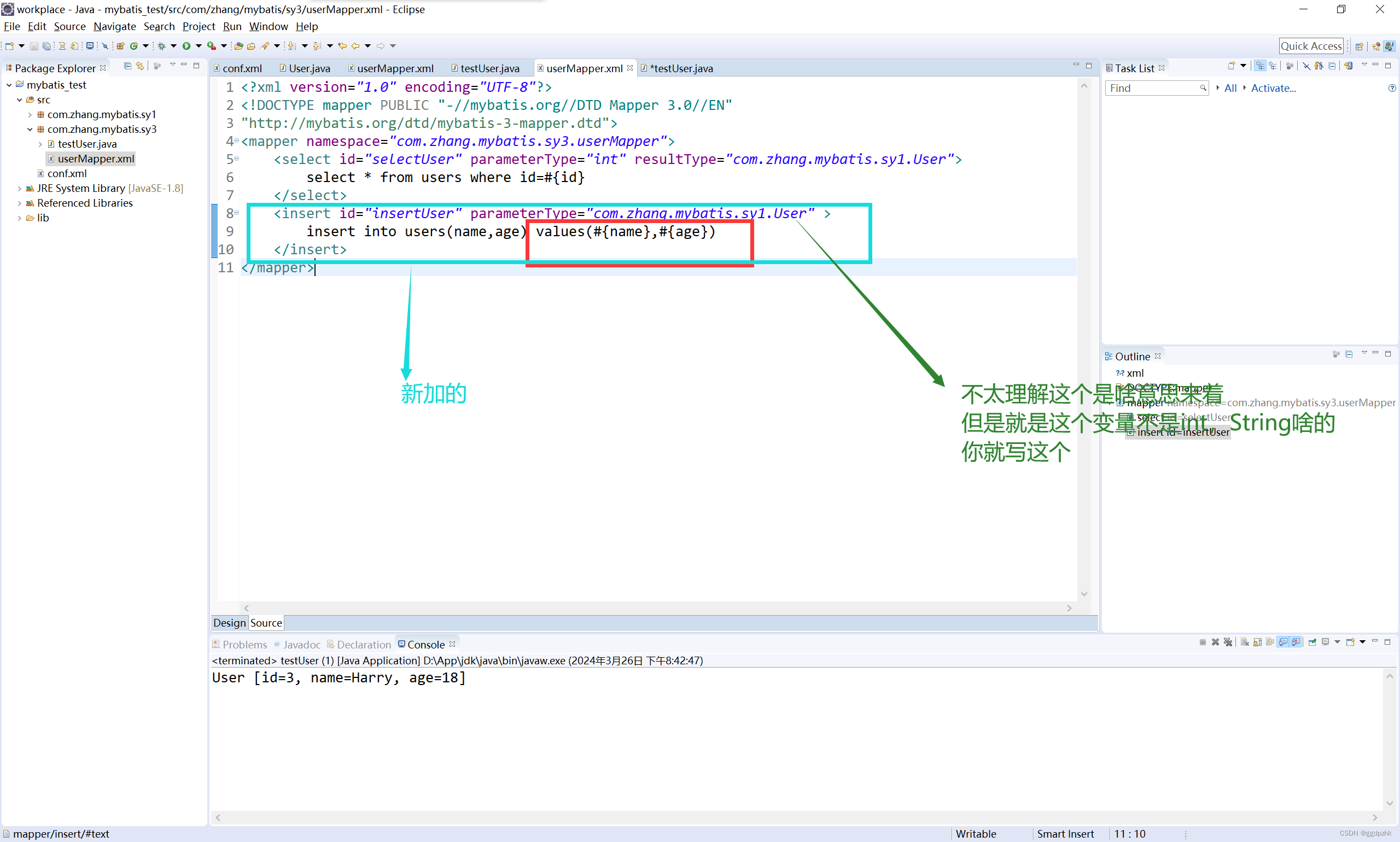Screen dimensions: 1400x842
Task: Click the editor vertical scrollbar down arrow
Action: point(1084,594)
